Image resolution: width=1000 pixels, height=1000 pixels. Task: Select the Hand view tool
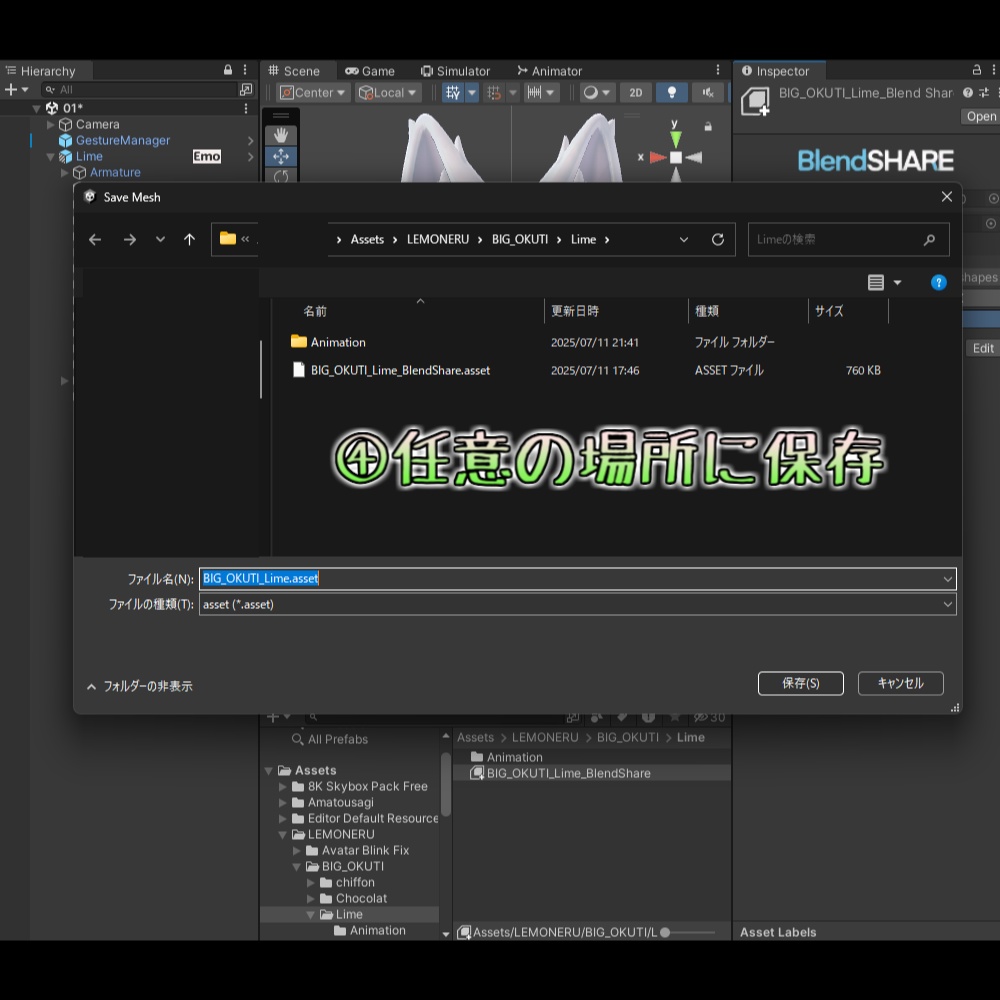coord(281,135)
